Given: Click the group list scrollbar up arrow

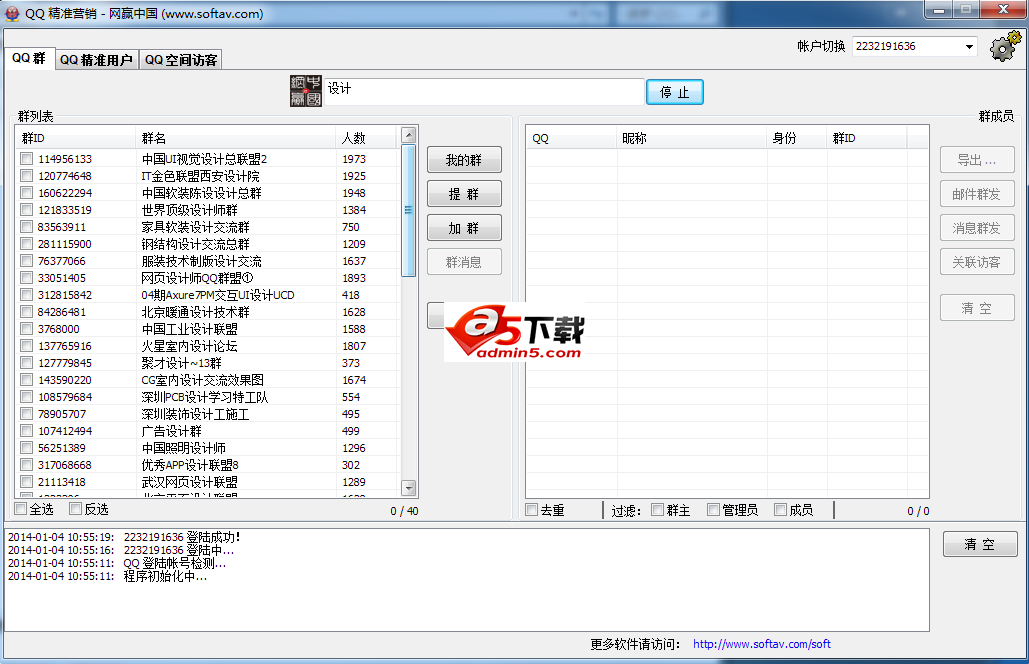Looking at the screenshot, I should click(x=409, y=135).
